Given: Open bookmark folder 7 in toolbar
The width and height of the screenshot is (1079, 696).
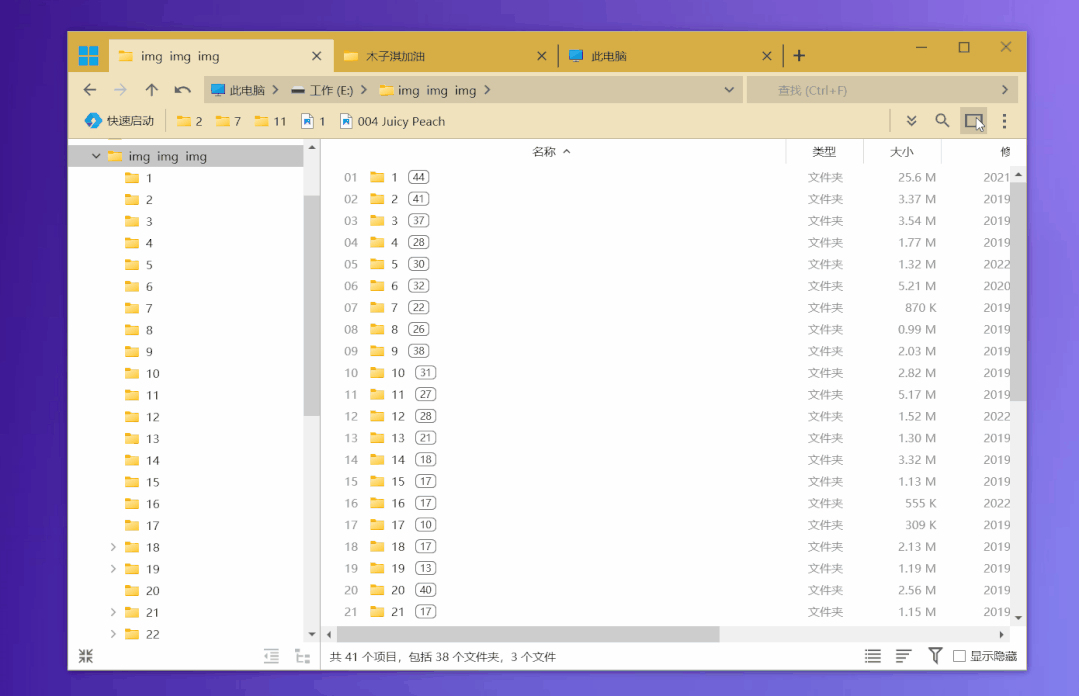Looking at the screenshot, I should coord(228,121).
